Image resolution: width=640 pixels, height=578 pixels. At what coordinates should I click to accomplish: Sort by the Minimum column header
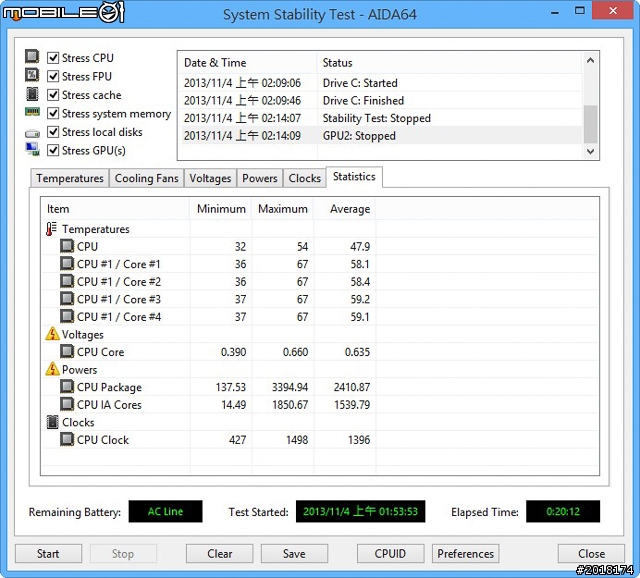tap(221, 209)
